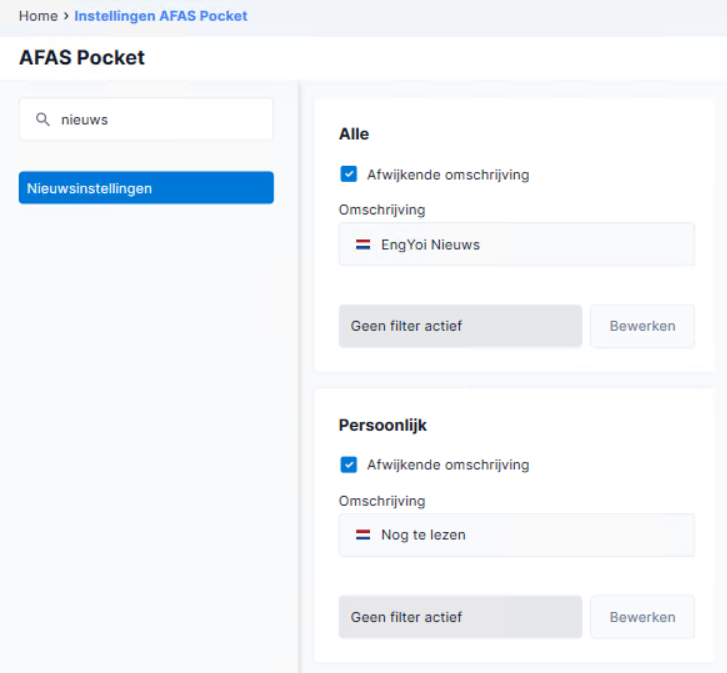Open Instellingen AFAS Pocket breadcrumb link
The image size is (727, 673).
[x=160, y=16]
